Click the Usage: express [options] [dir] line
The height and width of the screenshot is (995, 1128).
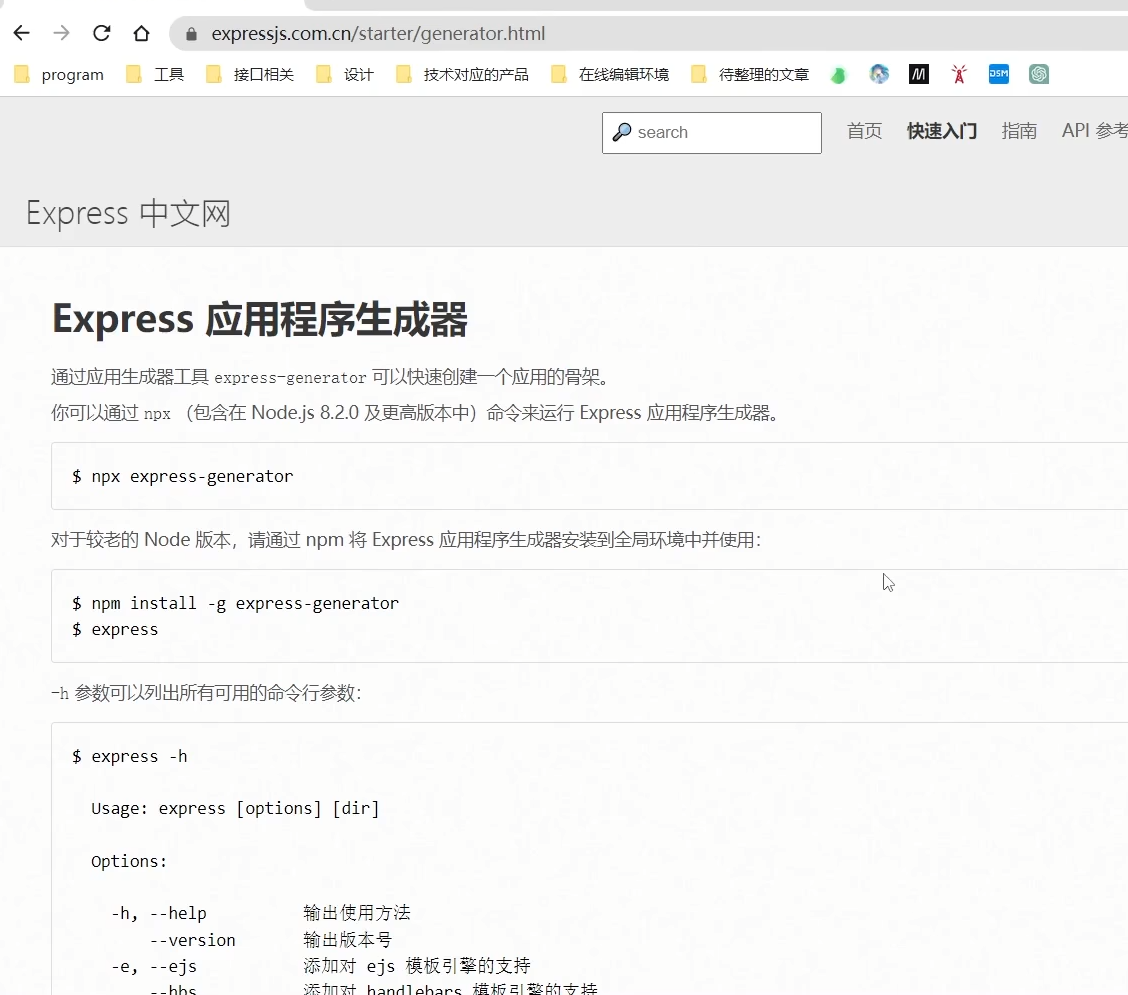point(235,809)
